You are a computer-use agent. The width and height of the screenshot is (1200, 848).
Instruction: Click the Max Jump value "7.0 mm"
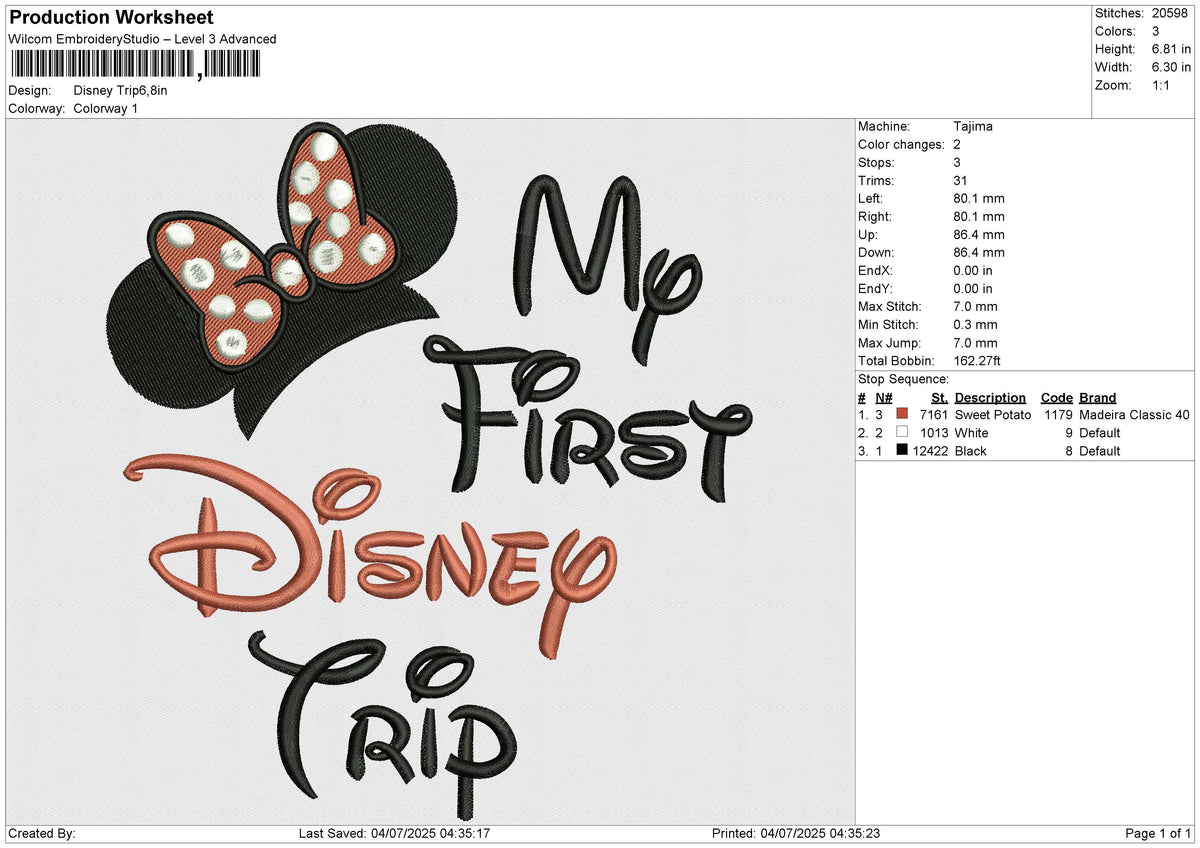coord(975,342)
